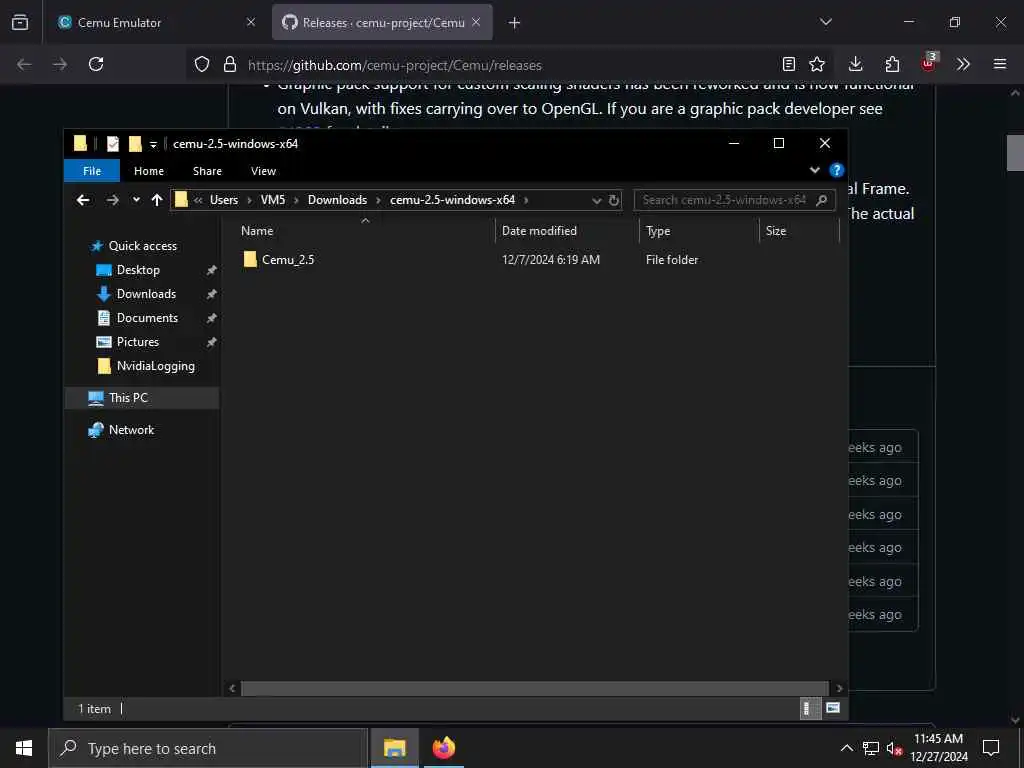Screen dimensions: 1024x768
Task: Refresh the Explorer address bar
Action: point(614,200)
